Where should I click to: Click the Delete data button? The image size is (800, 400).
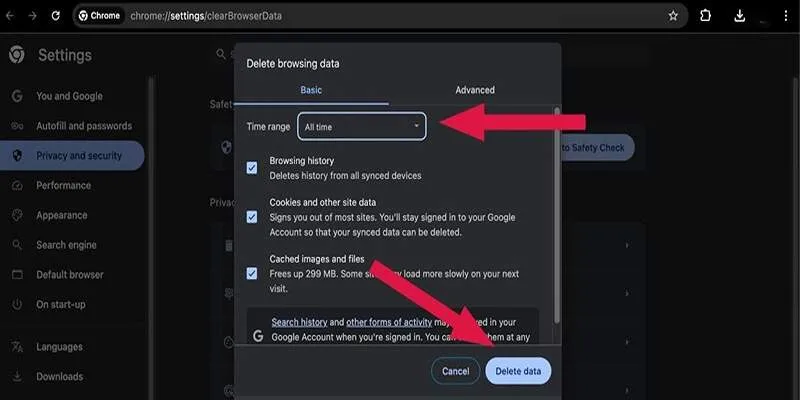pyautogui.click(x=518, y=371)
